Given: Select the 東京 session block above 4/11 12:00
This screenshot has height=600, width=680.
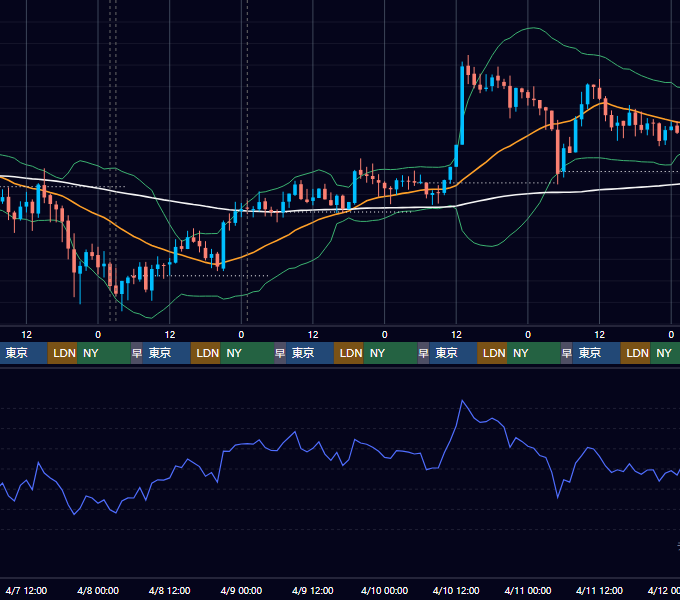Looking at the screenshot, I should coord(597,353).
